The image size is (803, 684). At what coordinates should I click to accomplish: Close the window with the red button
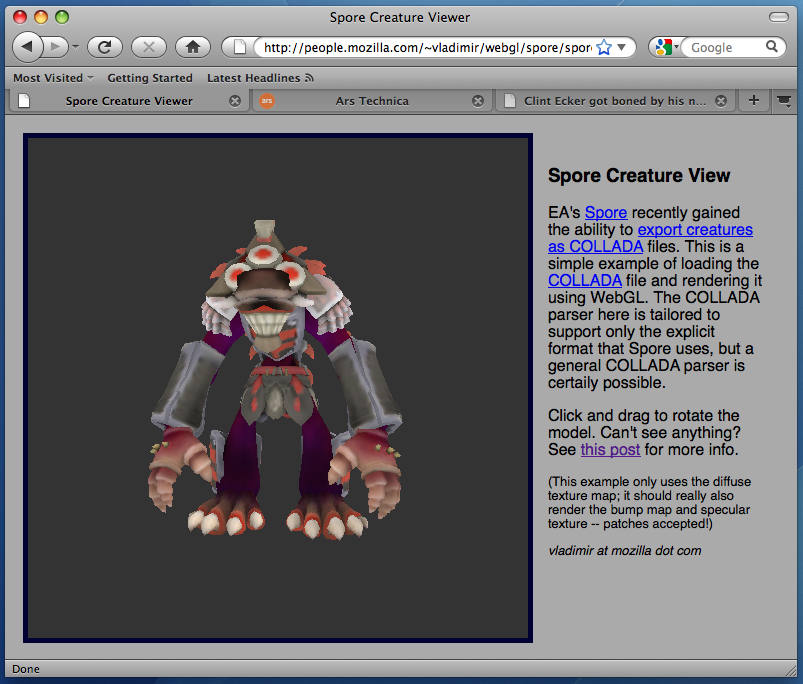tap(20, 17)
